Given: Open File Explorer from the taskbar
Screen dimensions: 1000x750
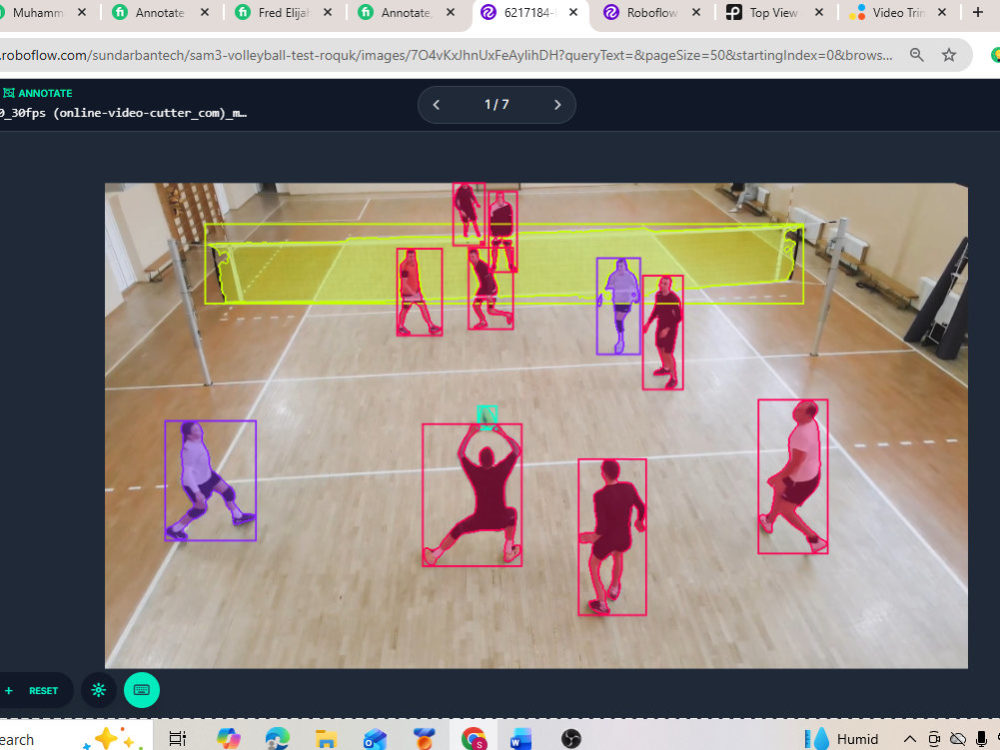Looking at the screenshot, I should 326,739.
